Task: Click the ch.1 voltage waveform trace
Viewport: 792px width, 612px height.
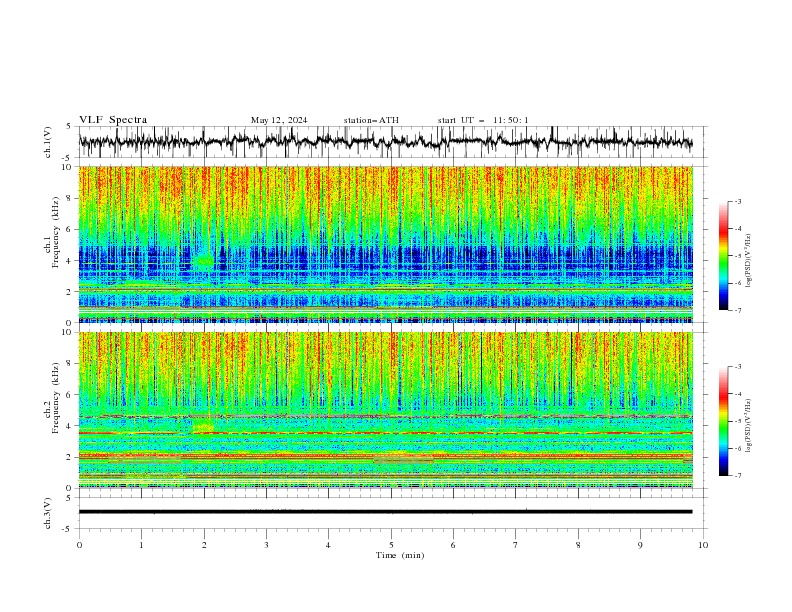Action: click(x=385, y=141)
